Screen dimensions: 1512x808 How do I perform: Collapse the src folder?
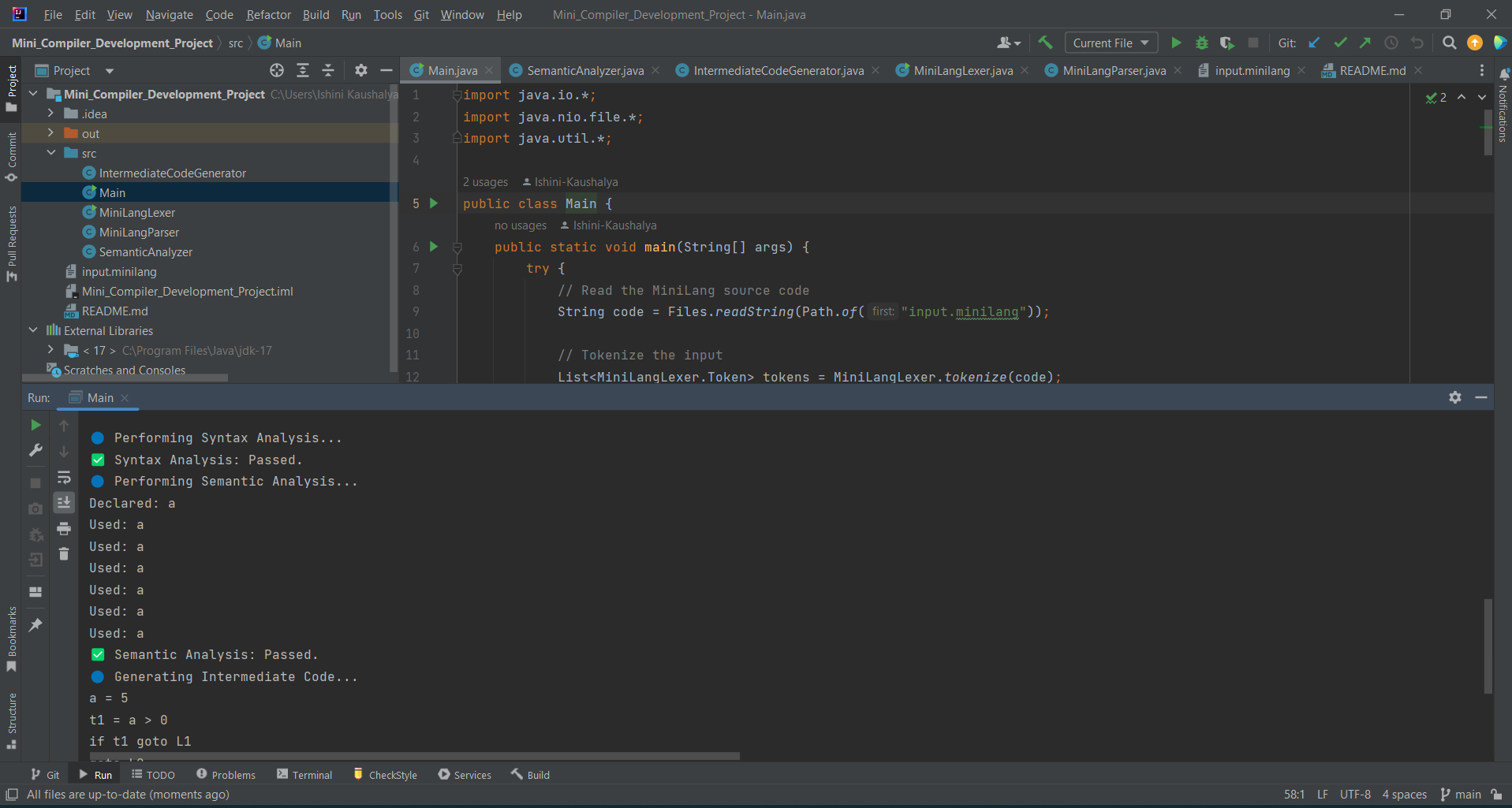point(51,153)
